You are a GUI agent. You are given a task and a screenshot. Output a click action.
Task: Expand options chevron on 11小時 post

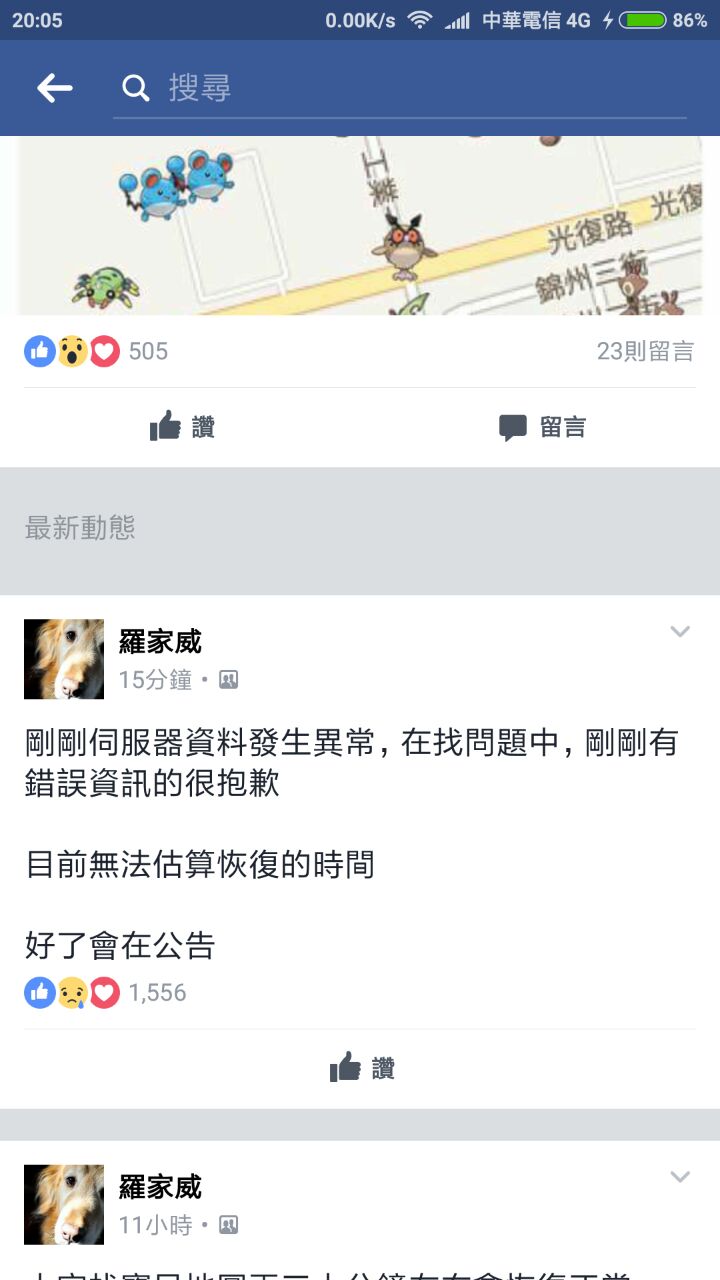click(680, 1177)
